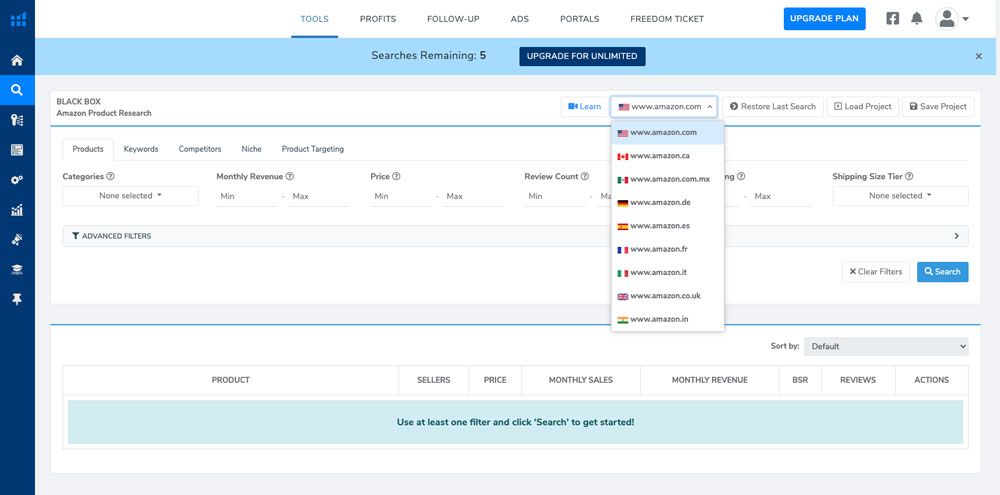The image size is (1000, 495).
Task: Click the blue Search button
Action: [x=943, y=272]
